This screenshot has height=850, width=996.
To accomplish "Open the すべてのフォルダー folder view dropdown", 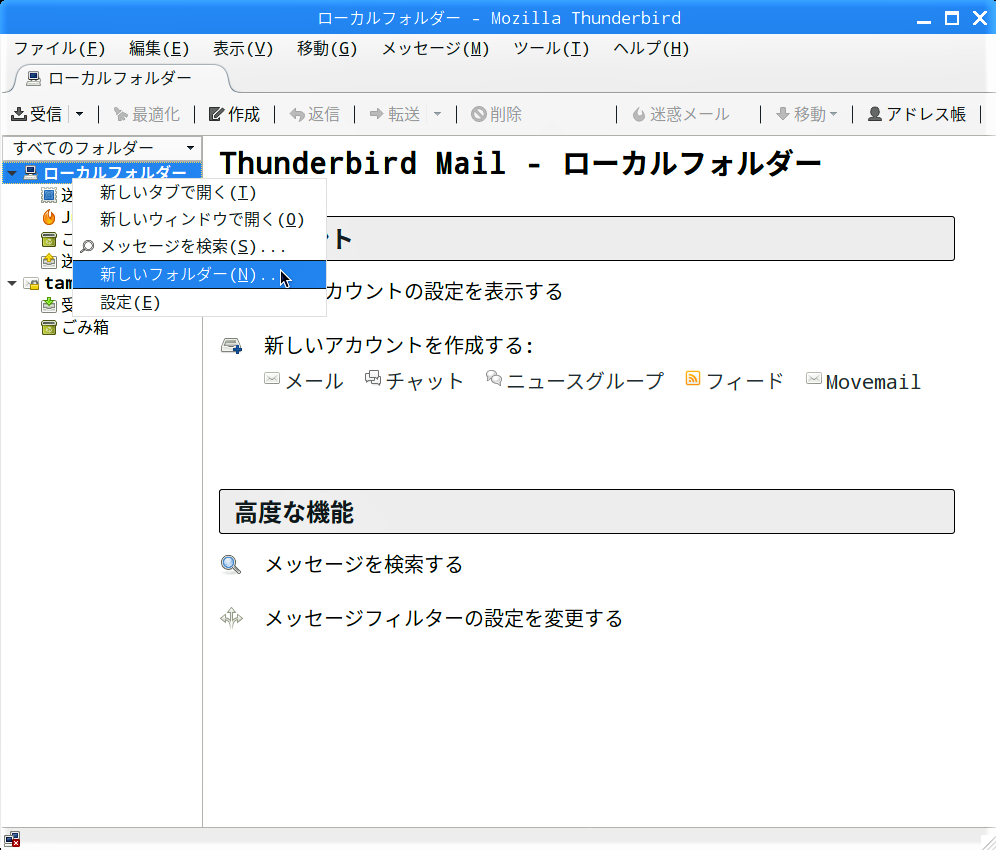I will point(102,148).
